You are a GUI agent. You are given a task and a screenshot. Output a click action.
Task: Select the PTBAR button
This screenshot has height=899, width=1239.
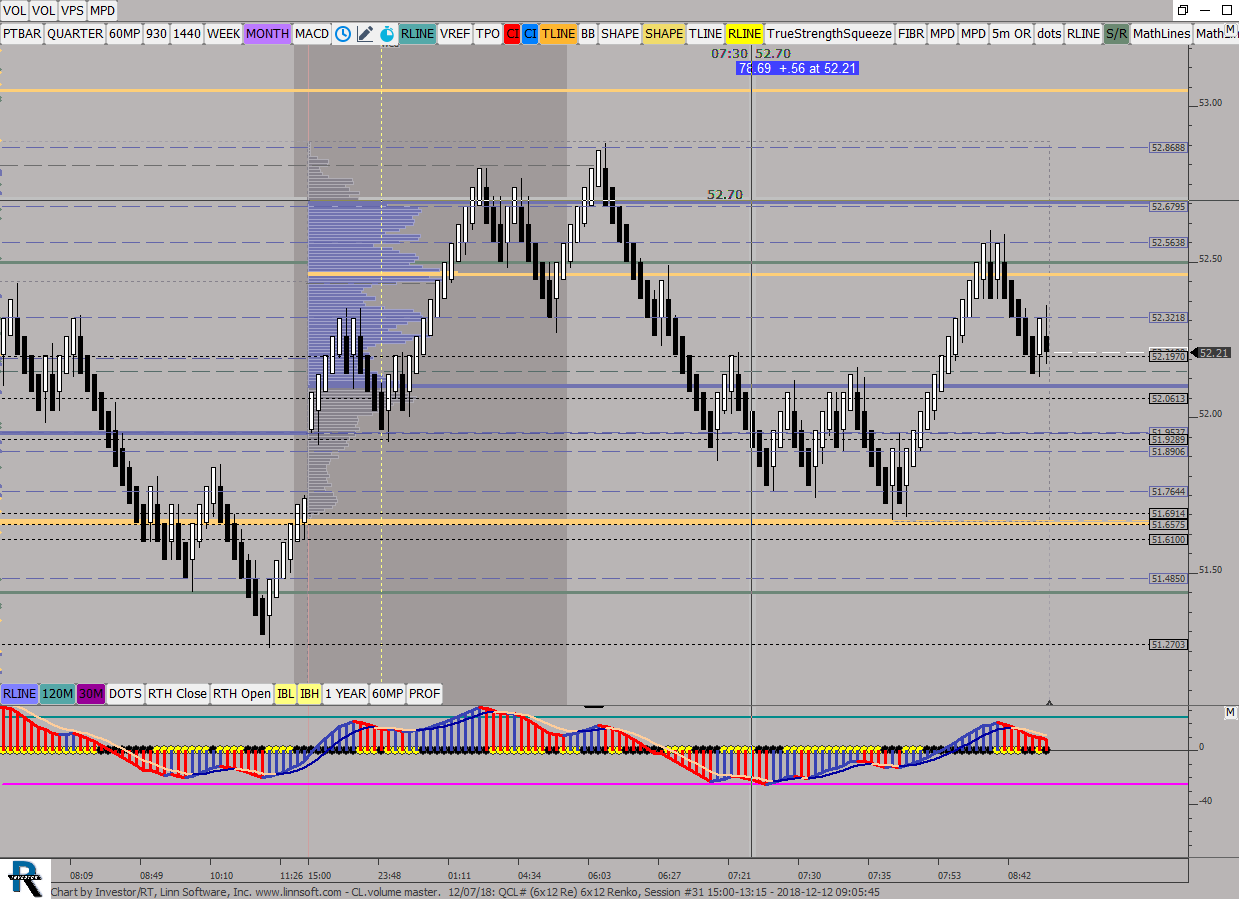click(x=22, y=34)
